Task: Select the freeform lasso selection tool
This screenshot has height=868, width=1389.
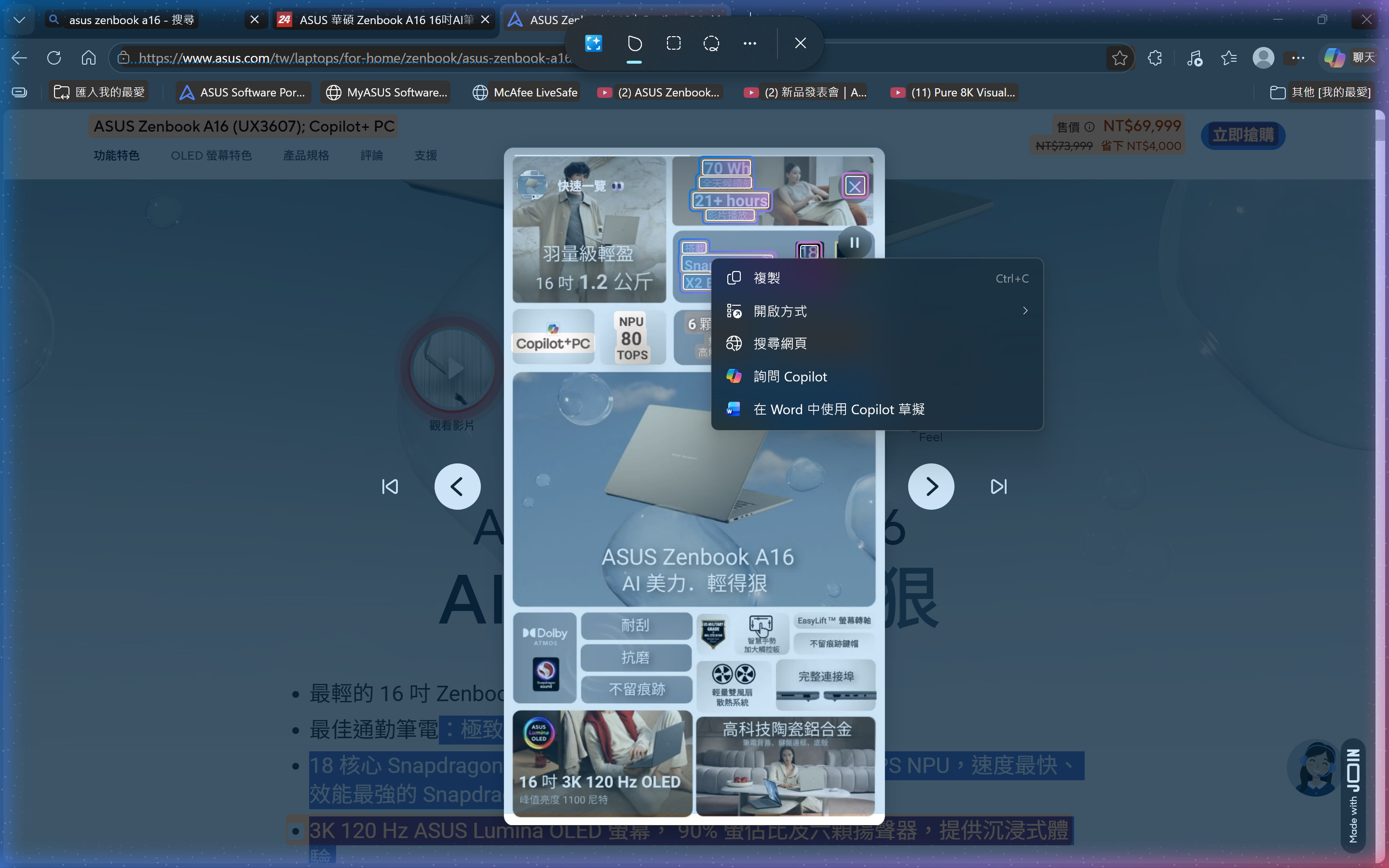Action: (711, 43)
